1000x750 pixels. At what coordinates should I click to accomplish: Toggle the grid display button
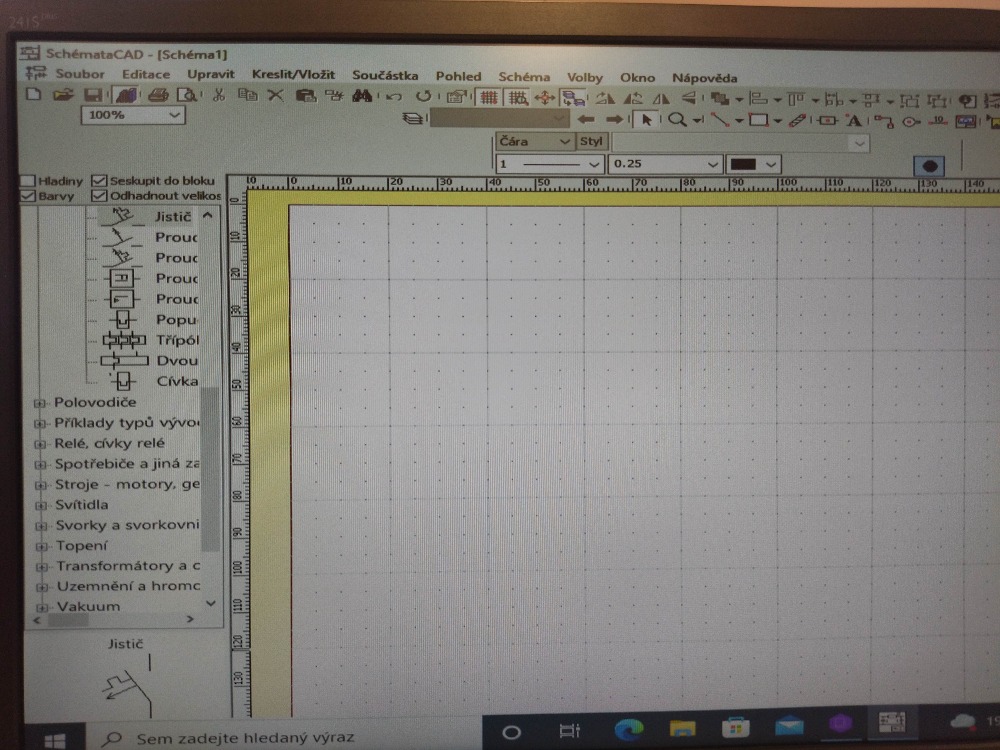pos(489,98)
